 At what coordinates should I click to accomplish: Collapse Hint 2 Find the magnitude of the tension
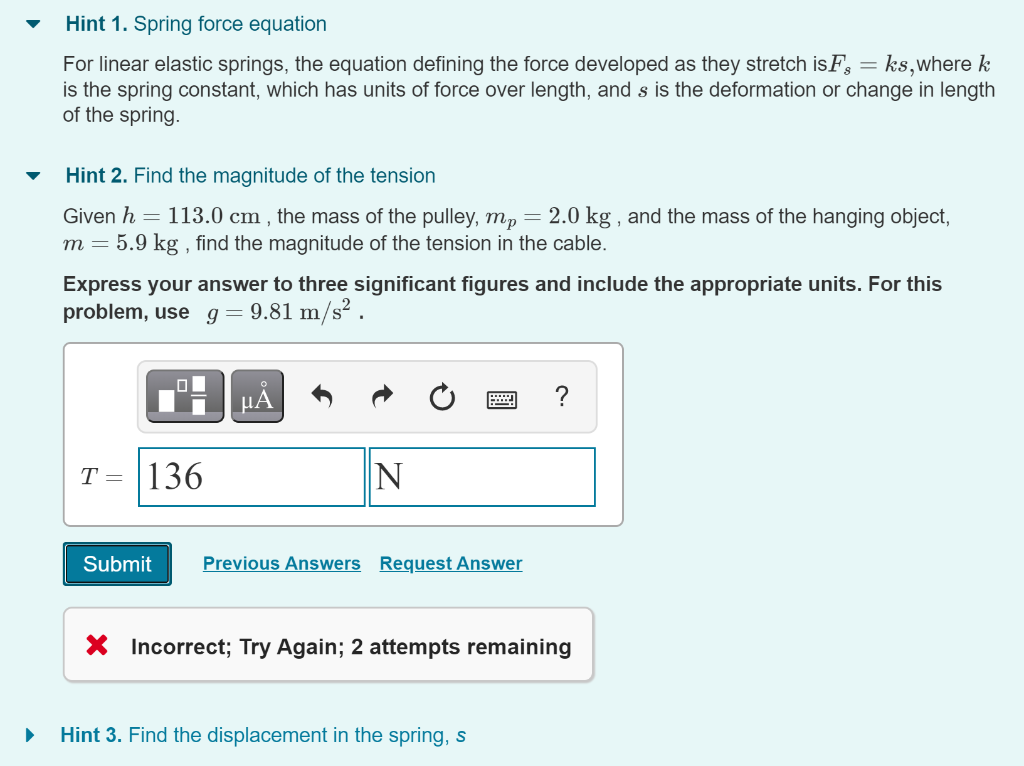point(250,175)
